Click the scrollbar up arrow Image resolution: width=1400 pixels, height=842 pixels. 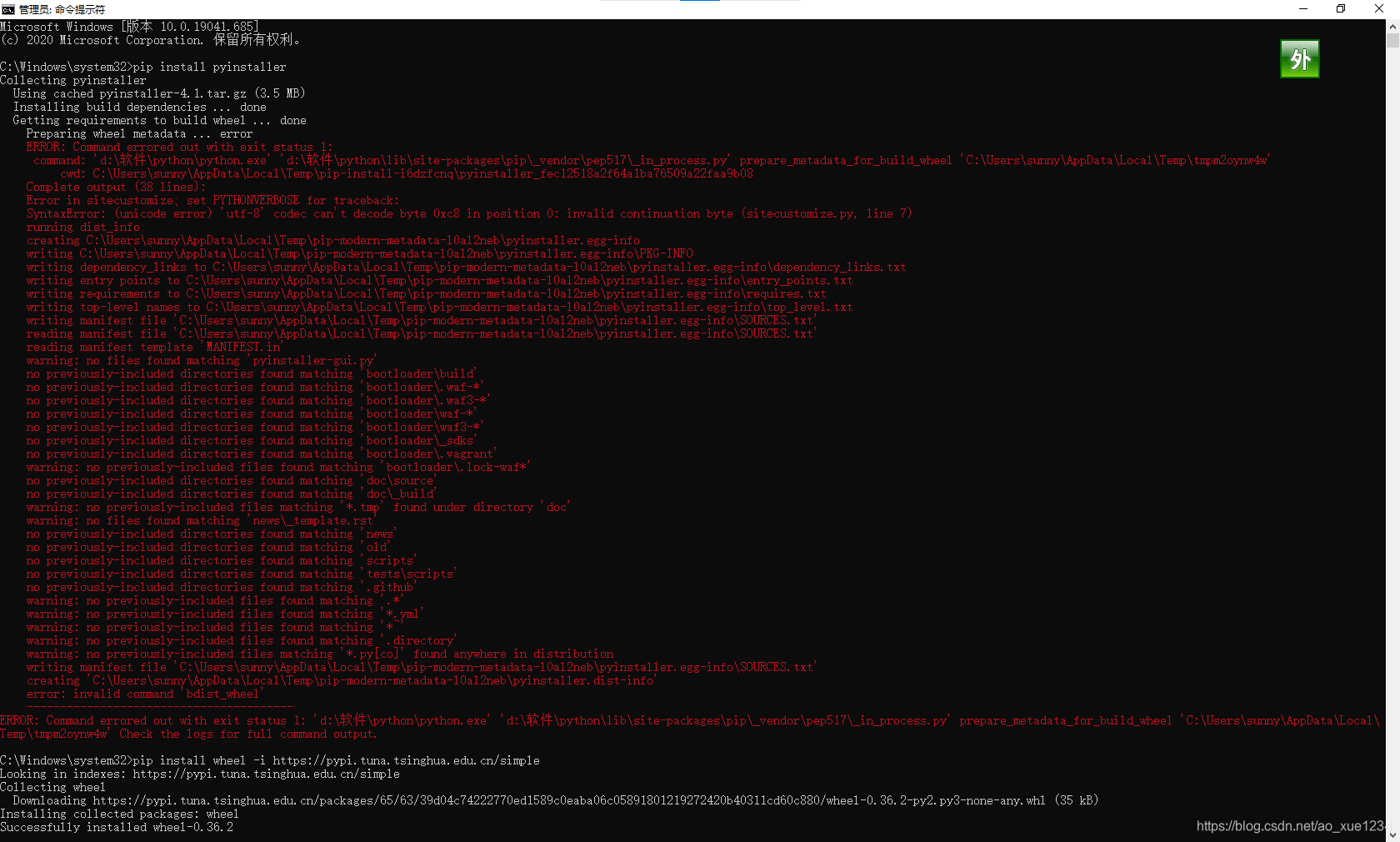click(x=1393, y=26)
